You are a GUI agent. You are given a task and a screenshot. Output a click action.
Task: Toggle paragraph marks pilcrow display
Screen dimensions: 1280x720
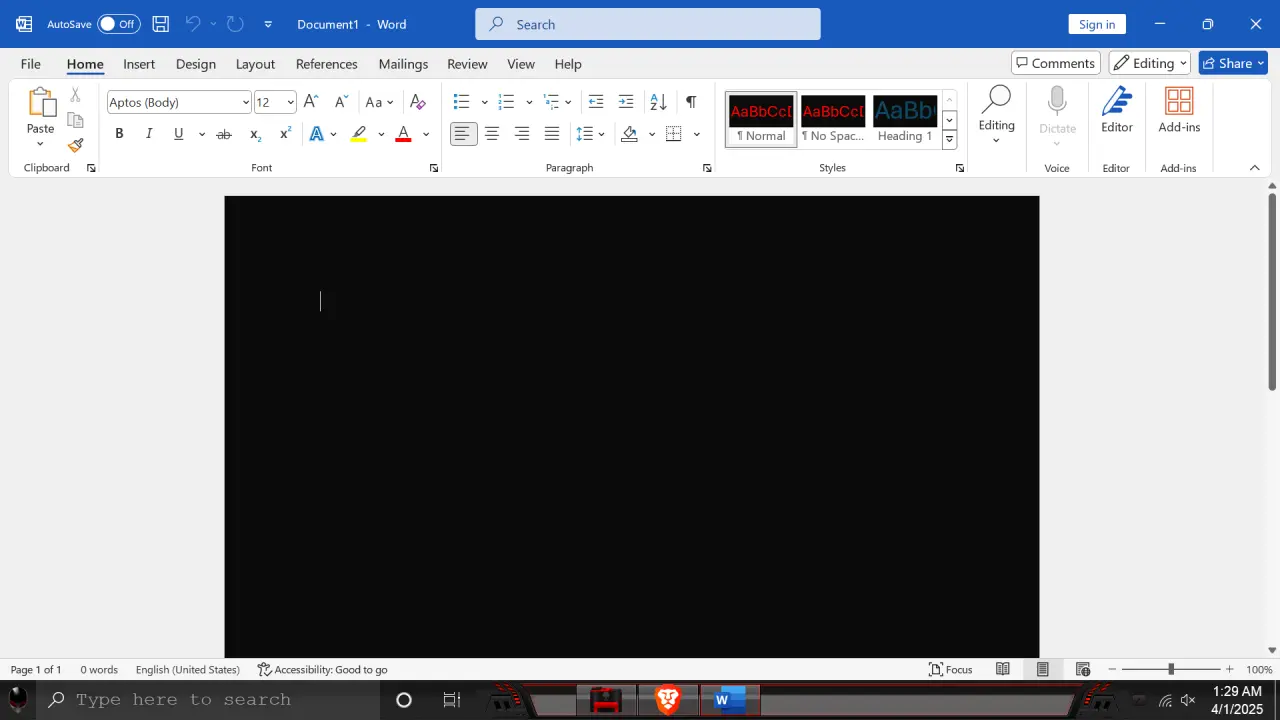(x=691, y=102)
